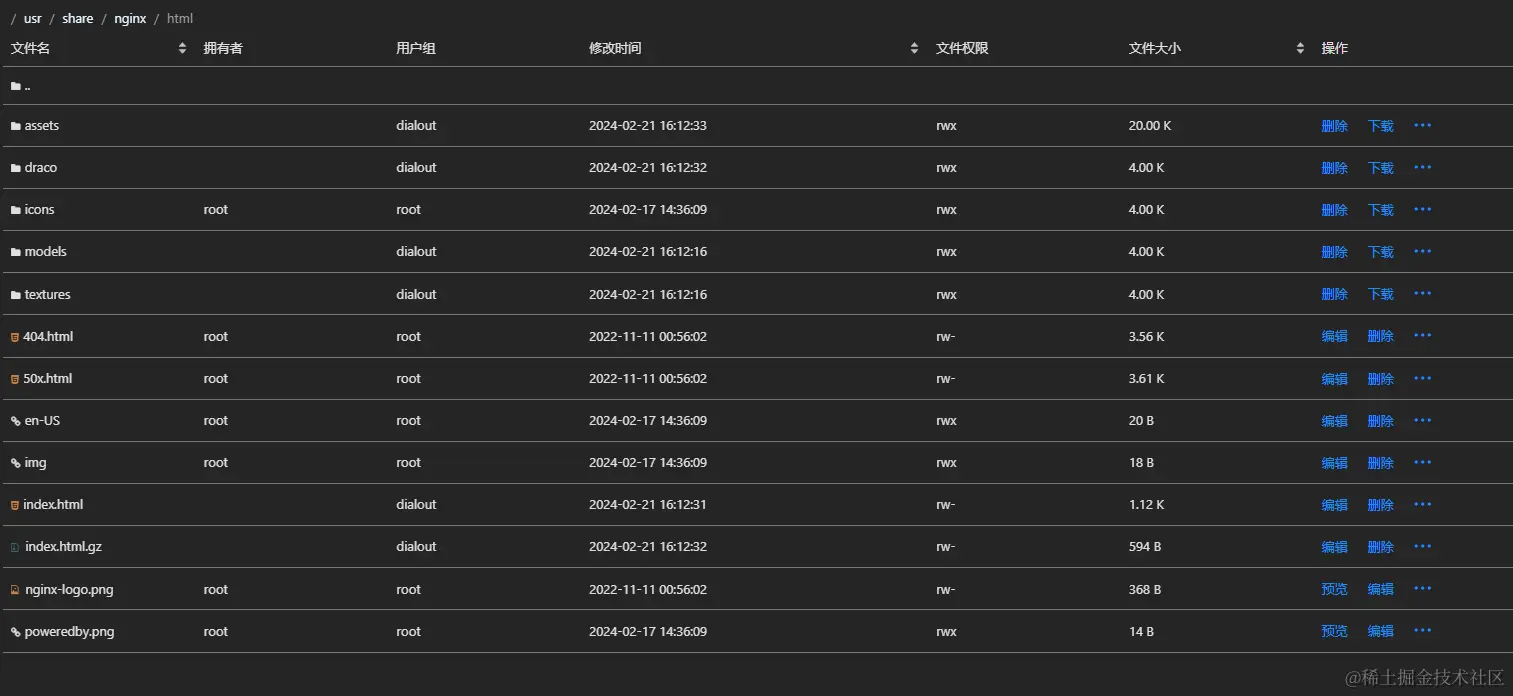Click the index.html.gz archive file icon

point(15,547)
